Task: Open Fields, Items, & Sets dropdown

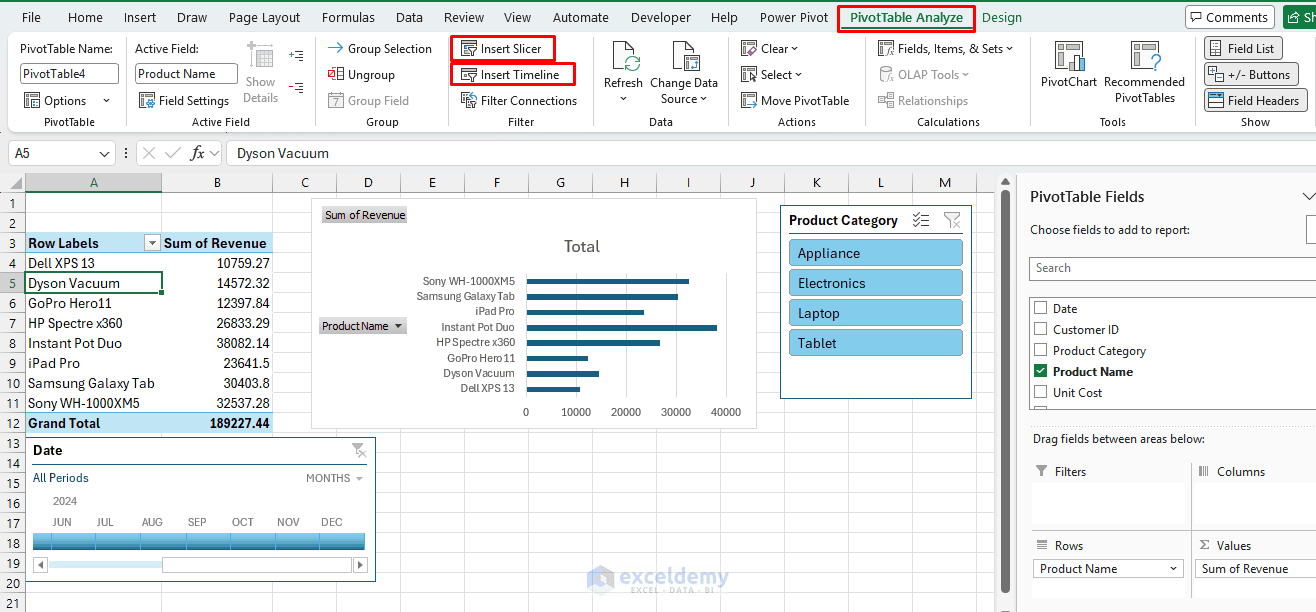Action: tap(945, 49)
